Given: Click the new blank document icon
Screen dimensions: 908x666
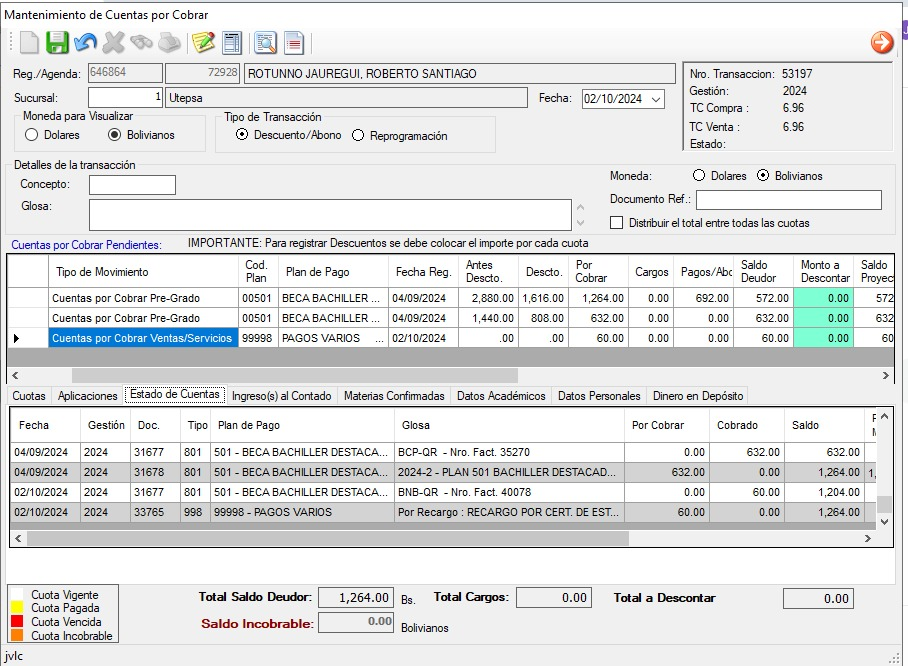Looking at the screenshot, I should coord(29,42).
